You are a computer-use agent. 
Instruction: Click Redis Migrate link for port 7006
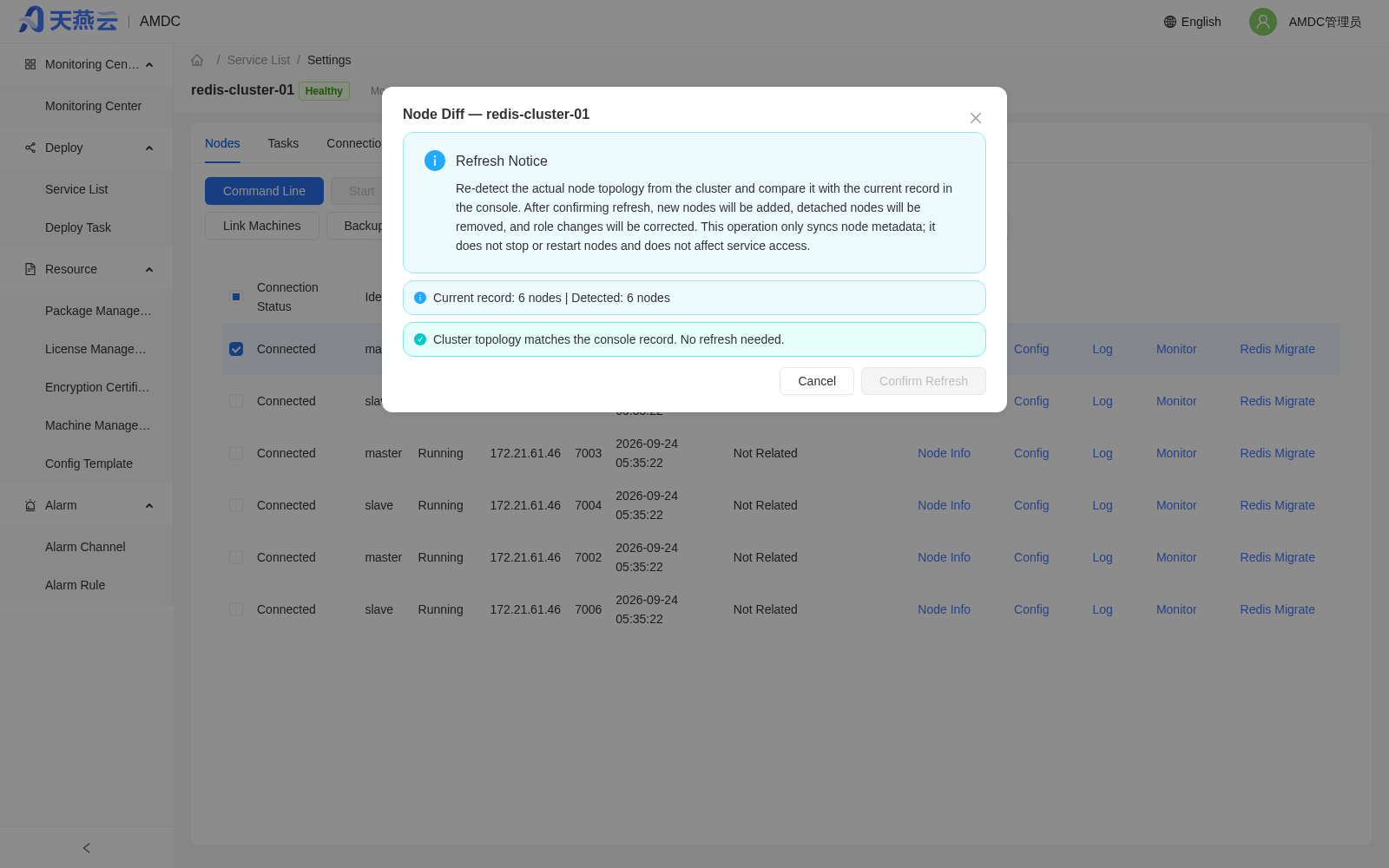pyautogui.click(x=1277, y=609)
